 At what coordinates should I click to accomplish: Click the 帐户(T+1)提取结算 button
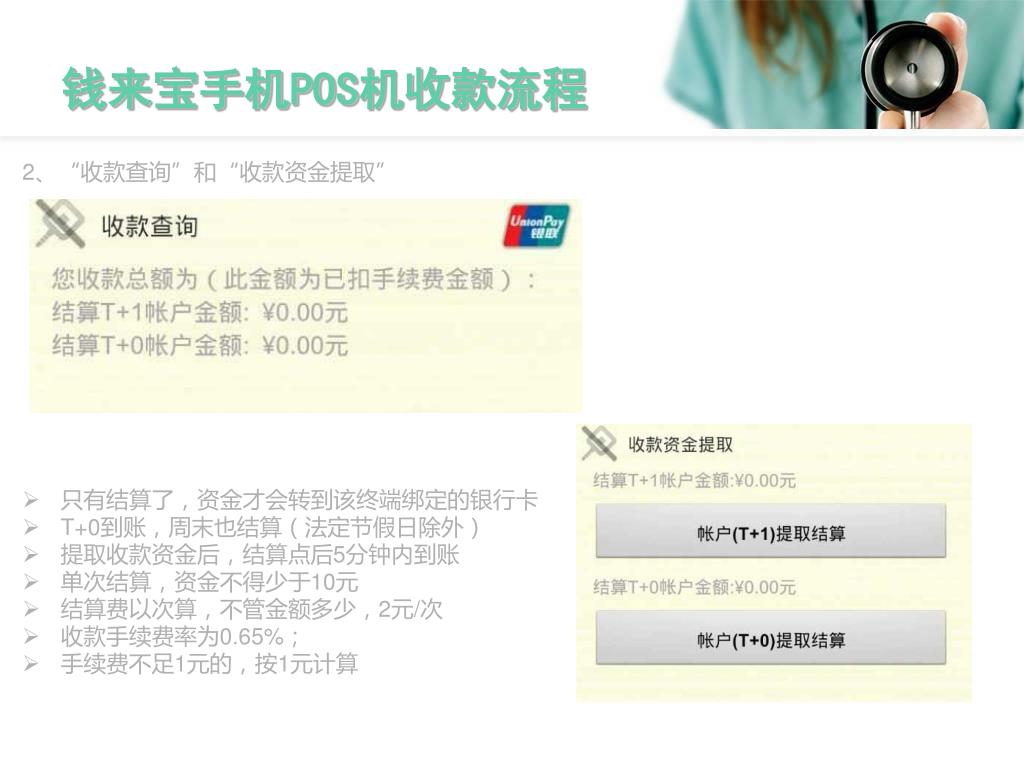point(771,531)
